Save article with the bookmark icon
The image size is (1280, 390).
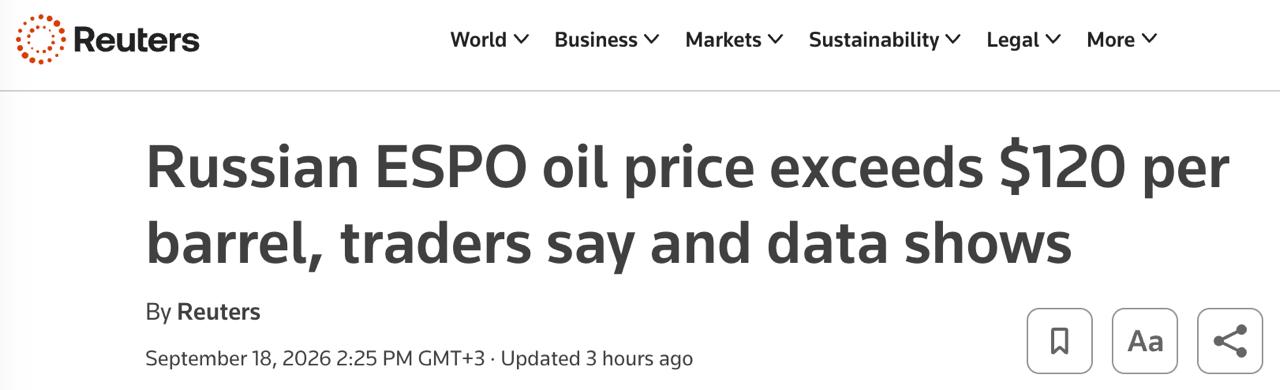[x=1060, y=341]
